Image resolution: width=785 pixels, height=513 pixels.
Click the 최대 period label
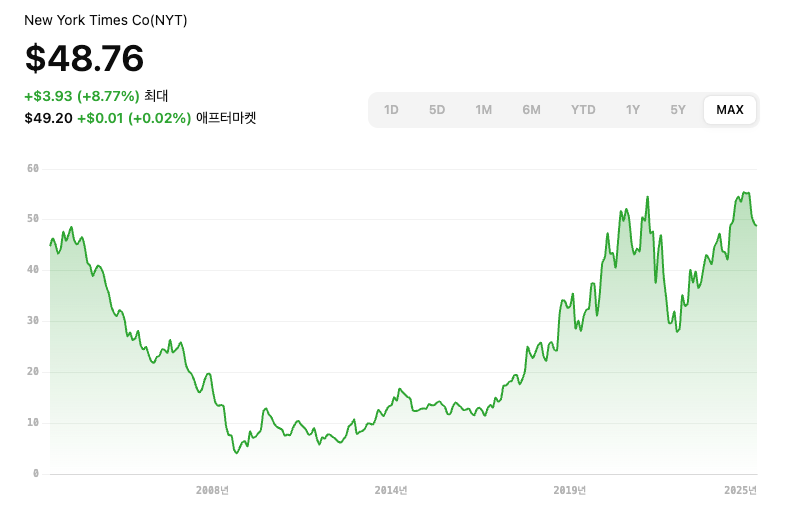(156, 96)
